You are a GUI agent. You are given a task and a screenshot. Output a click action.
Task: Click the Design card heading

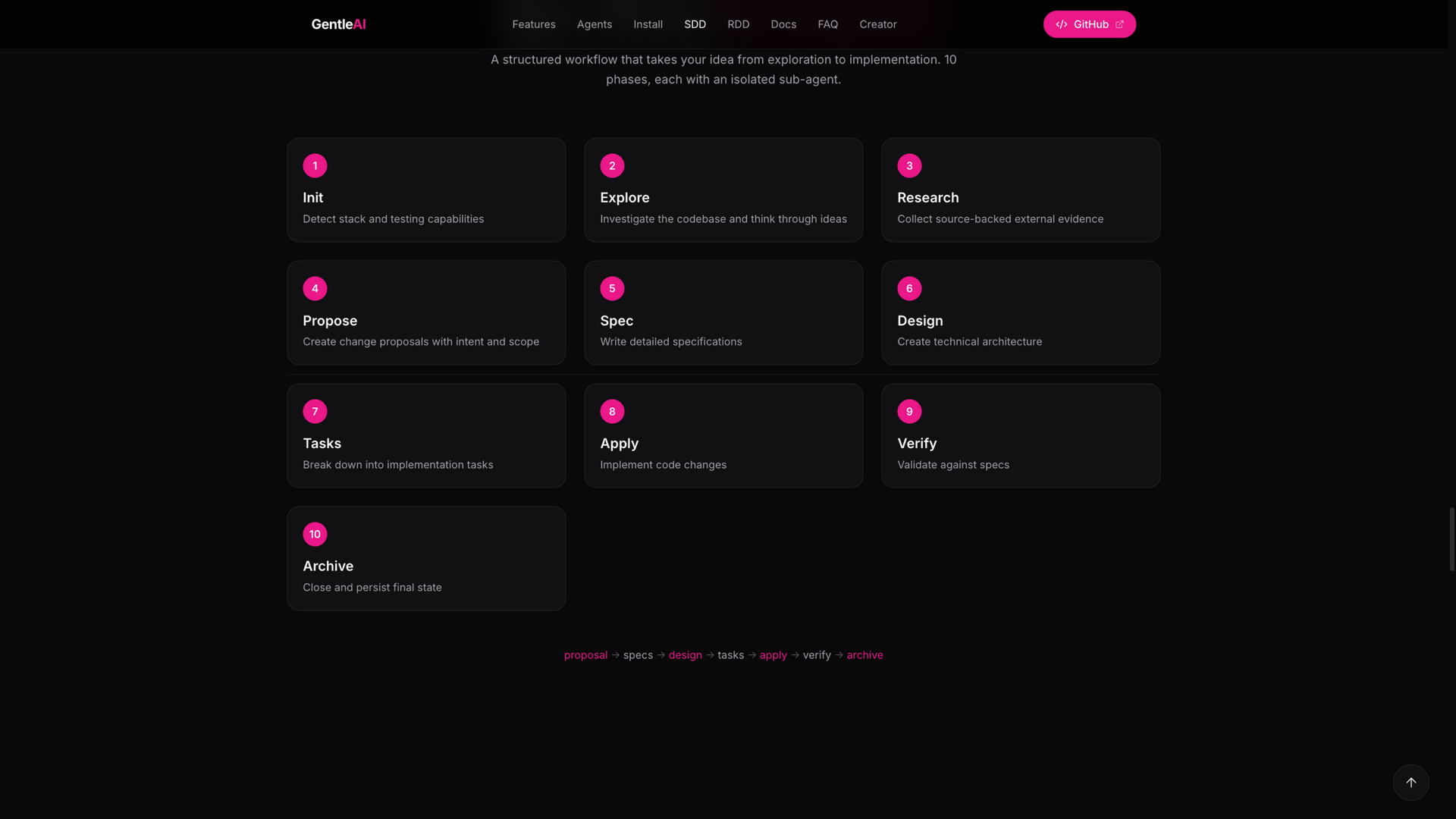[x=920, y=321]
